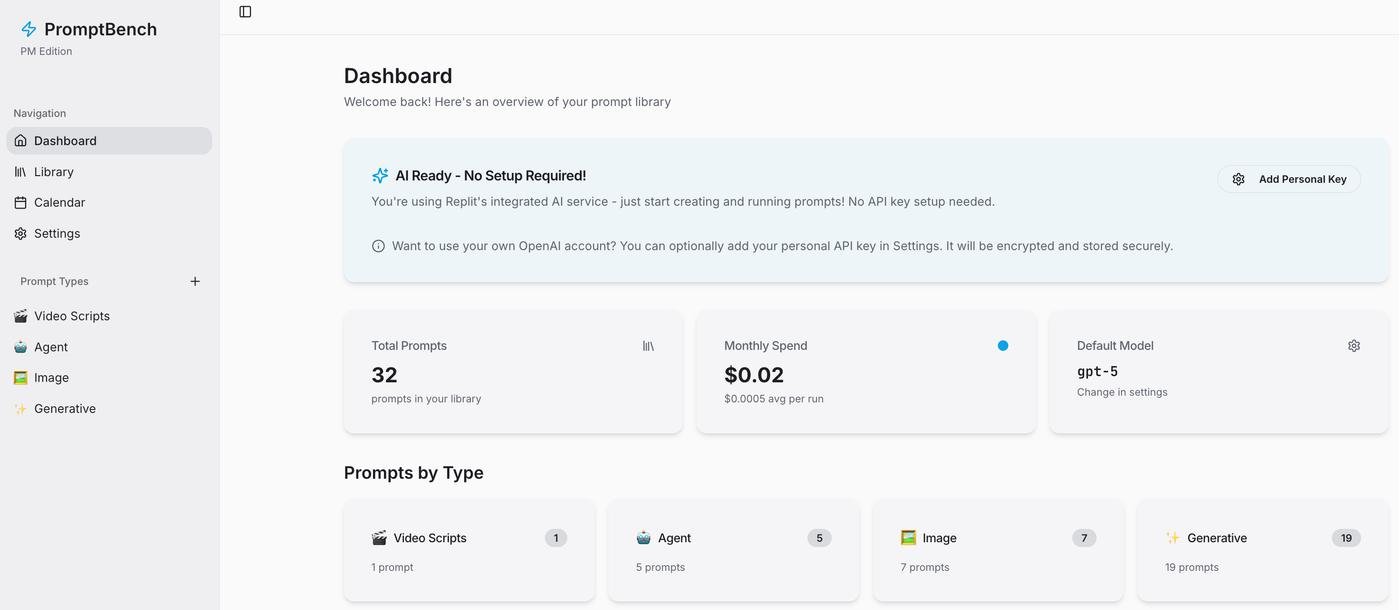Click the AI Ready sparkle icon
This screenshot has width=1400, height=610.
click(380, 176)
